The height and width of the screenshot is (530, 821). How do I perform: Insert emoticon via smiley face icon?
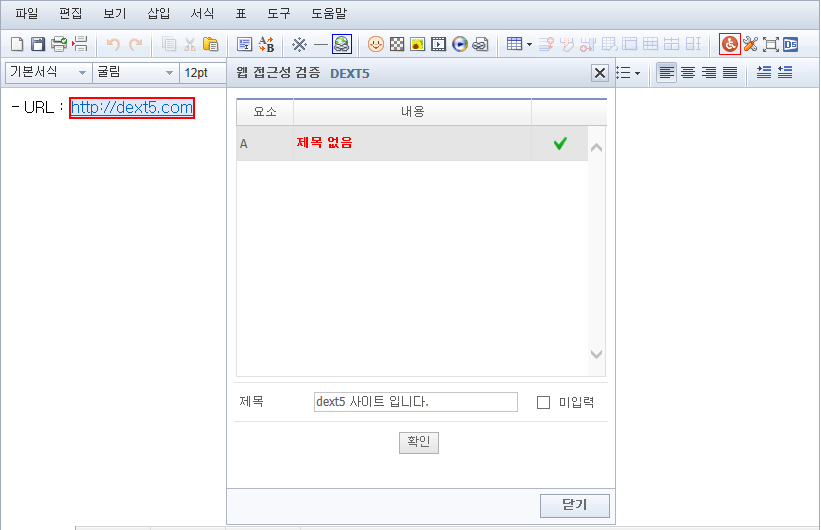tap(376, 44)
